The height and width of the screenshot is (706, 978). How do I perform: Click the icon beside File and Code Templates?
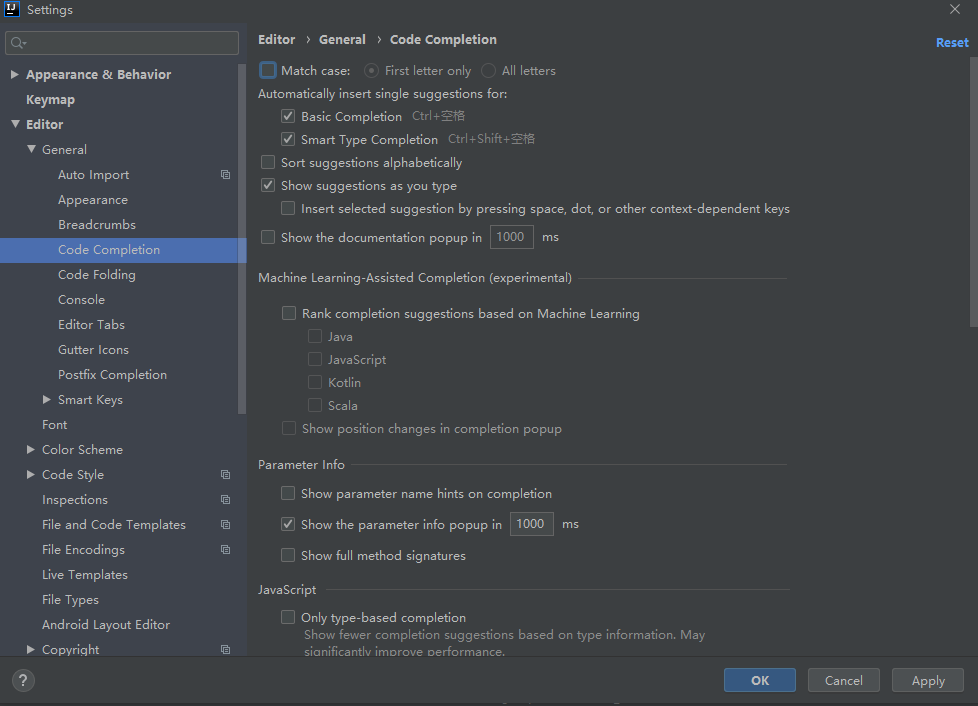[x=225, y=525]
